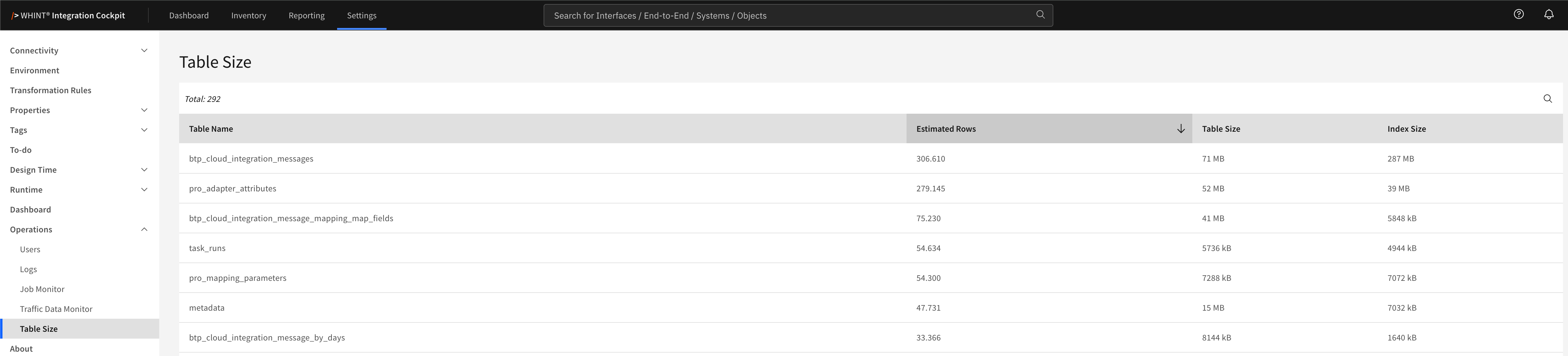Screen dimensions: 1568x356
Task: Select Table Size in the sidebar
Action: pos(79,329)
